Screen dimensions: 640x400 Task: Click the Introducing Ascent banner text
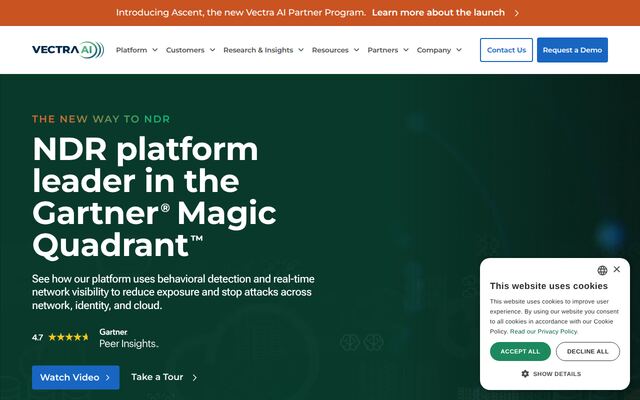241,13
